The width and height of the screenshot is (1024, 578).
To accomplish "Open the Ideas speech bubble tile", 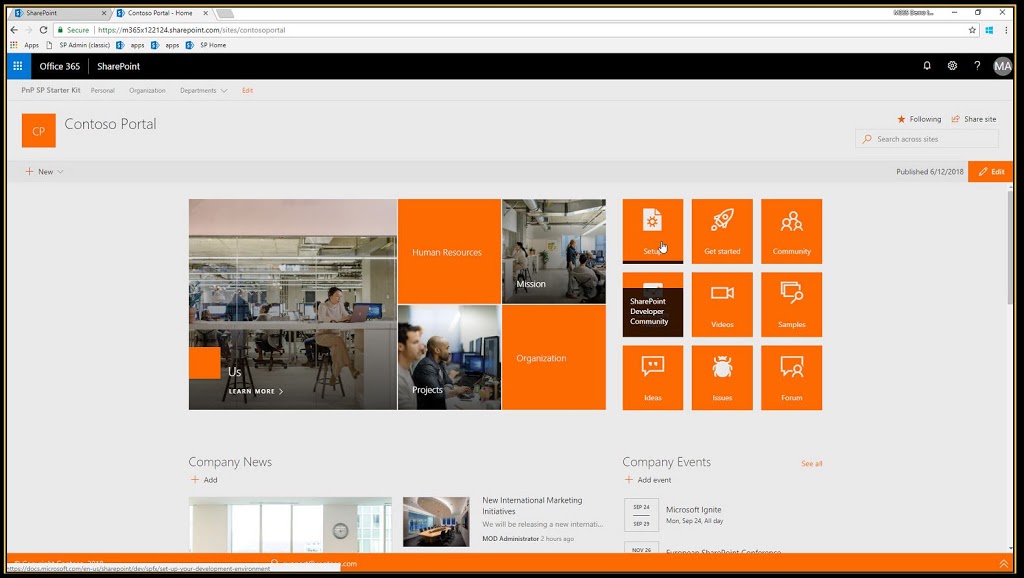I will 652,377.
